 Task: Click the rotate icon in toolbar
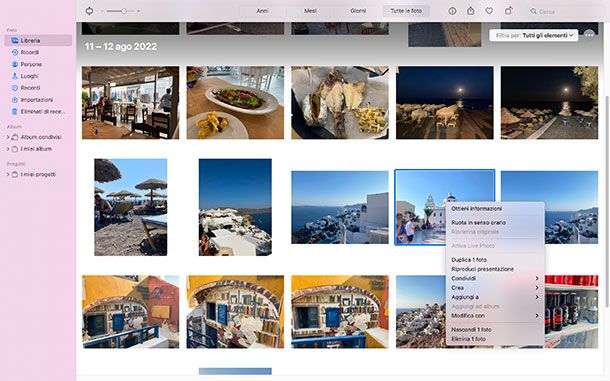pos(508,11)
